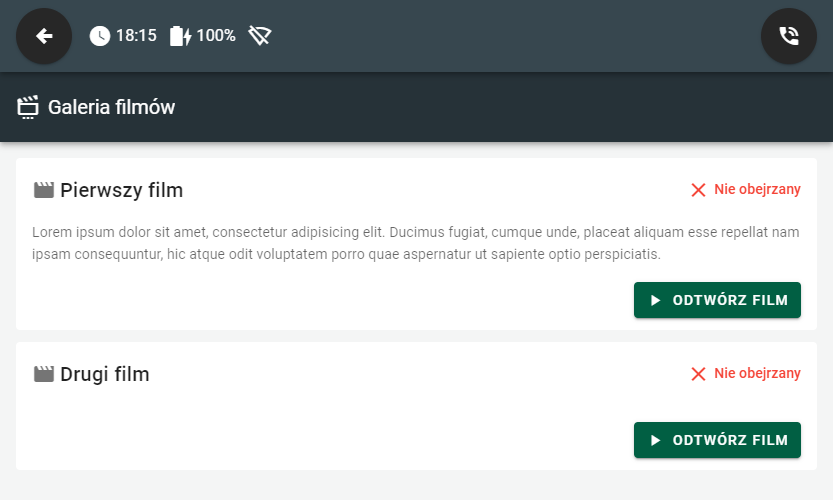Click the red X icon for Drugi film

pyautogui.click(x=698, y=374)
